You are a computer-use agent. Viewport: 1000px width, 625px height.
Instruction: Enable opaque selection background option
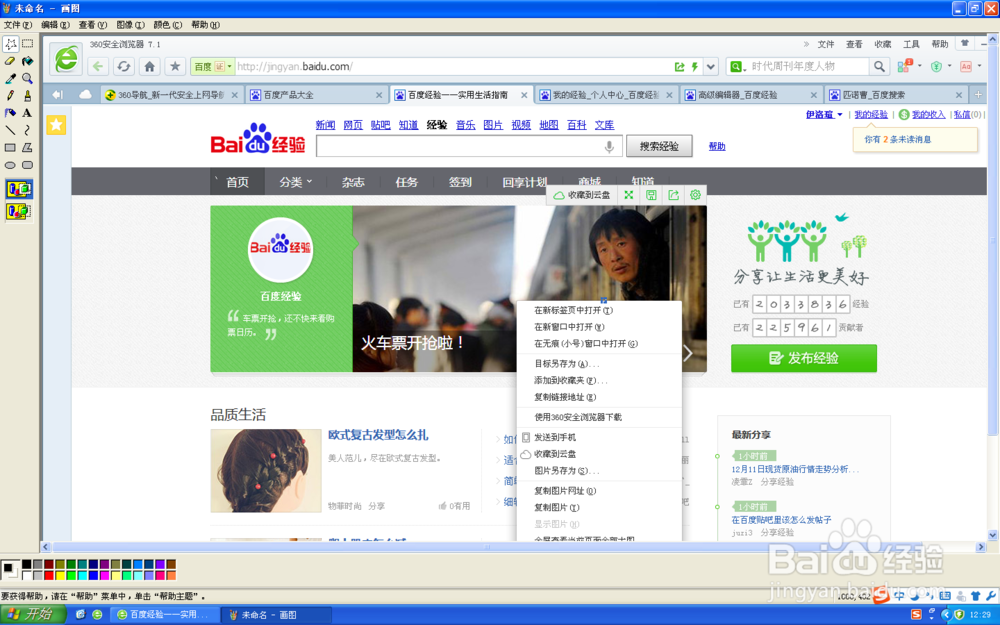click(x=18, y=189)
